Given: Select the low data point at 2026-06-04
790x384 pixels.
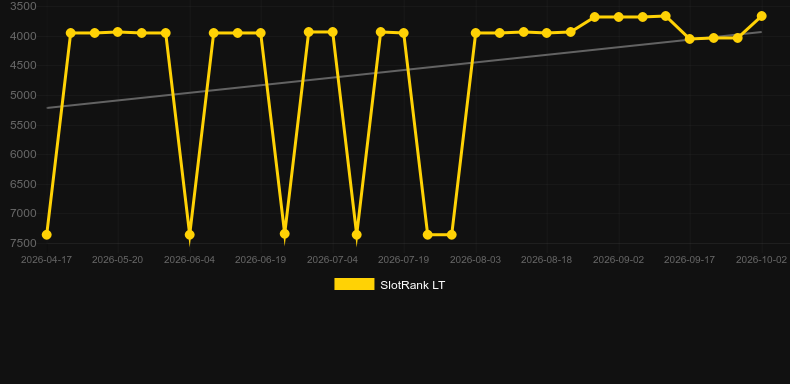Looking at the screenshot, I should point(189,234).
